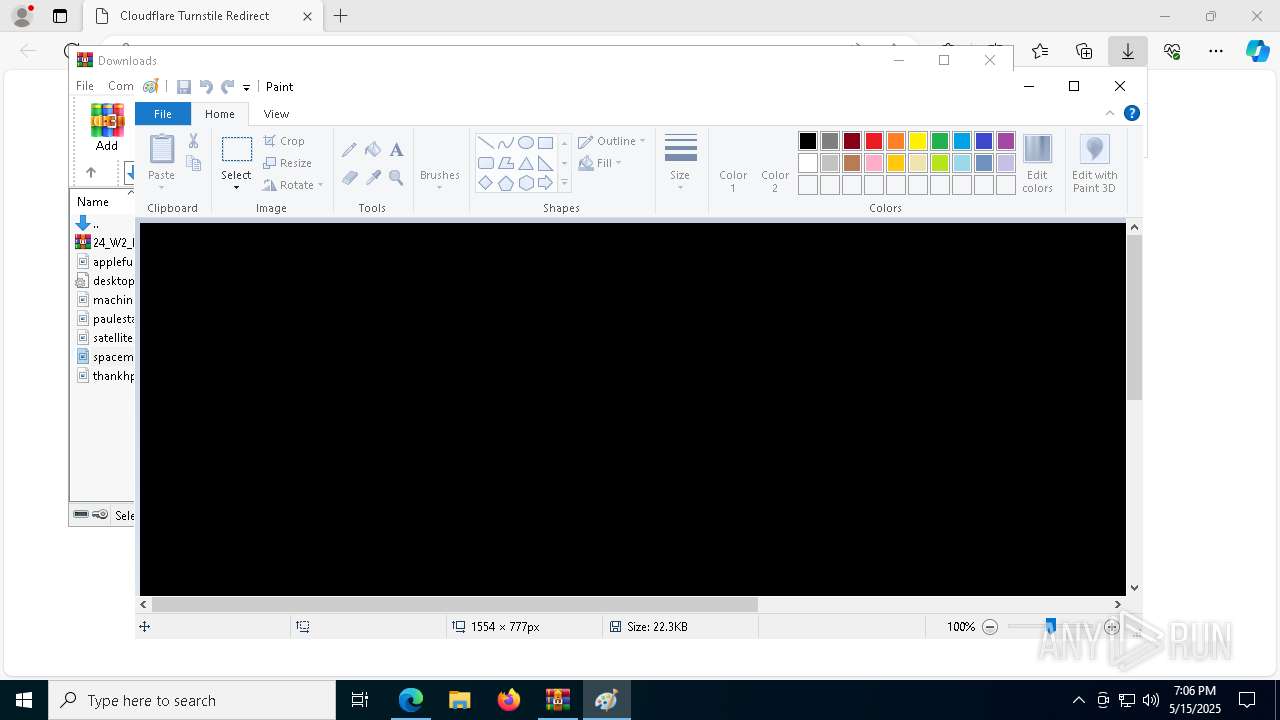Select the Magnifier tool

pos(396,178)
